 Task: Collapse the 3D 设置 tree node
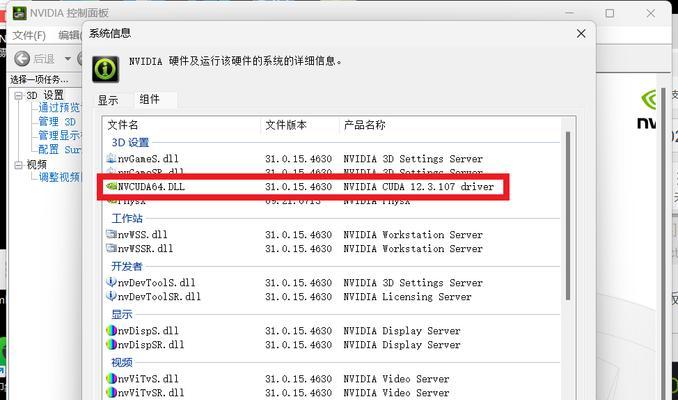tap(18, 96)
